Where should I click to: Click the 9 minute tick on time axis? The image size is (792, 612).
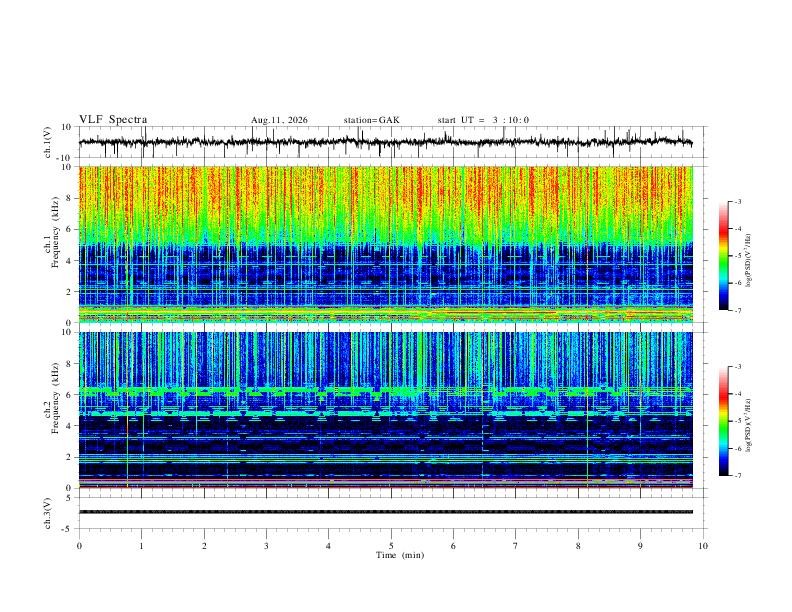640,546
